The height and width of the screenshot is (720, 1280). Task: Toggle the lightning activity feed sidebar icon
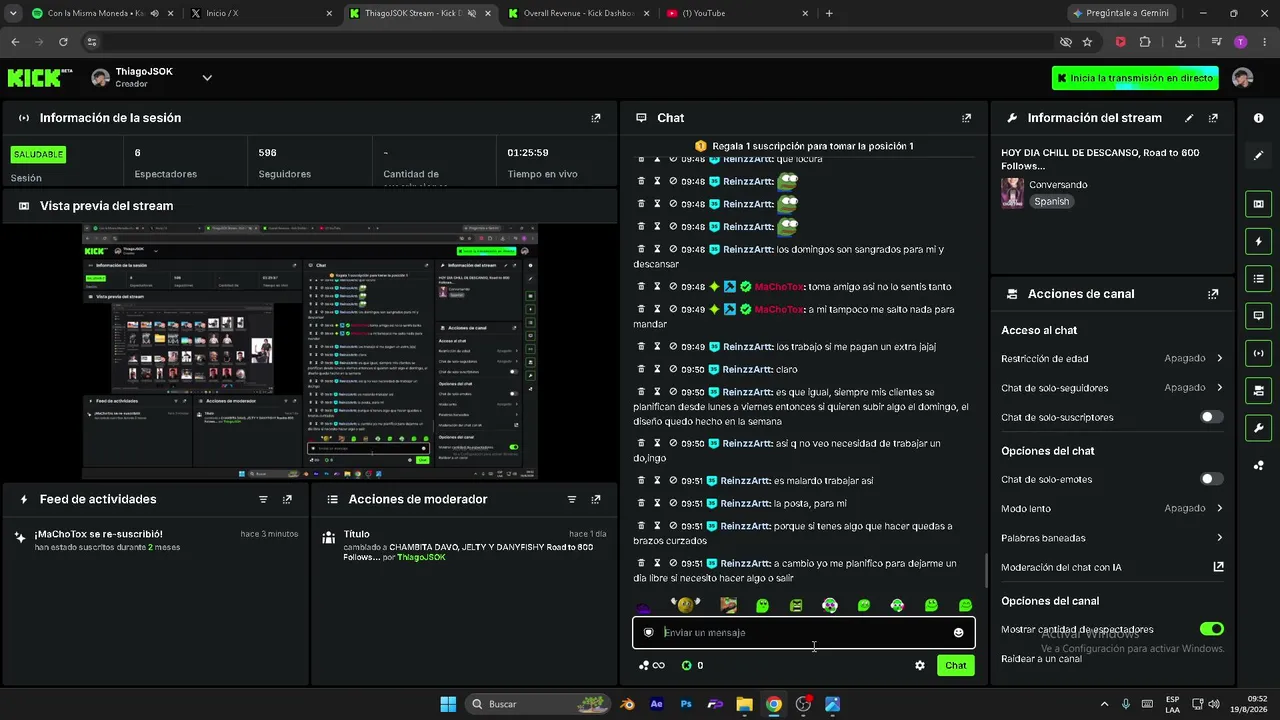[1258, 241]
